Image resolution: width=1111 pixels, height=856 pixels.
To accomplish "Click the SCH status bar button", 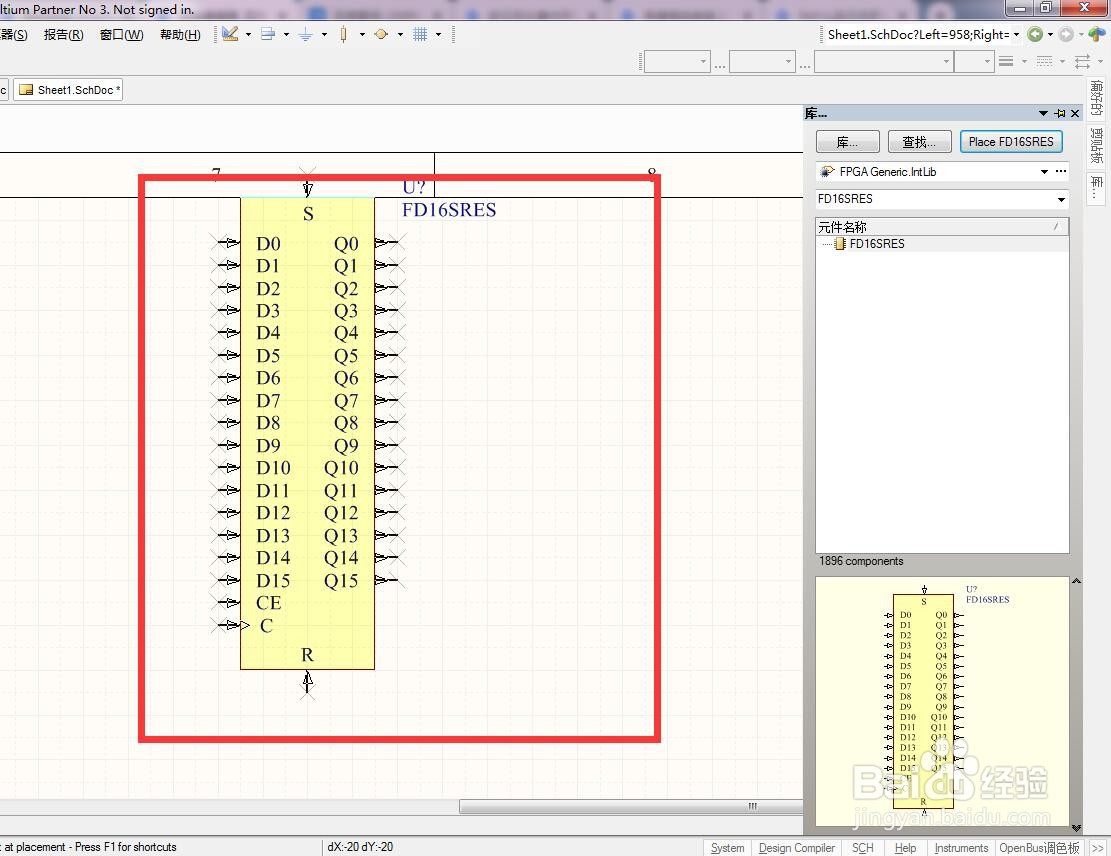I will click(862, 847).
